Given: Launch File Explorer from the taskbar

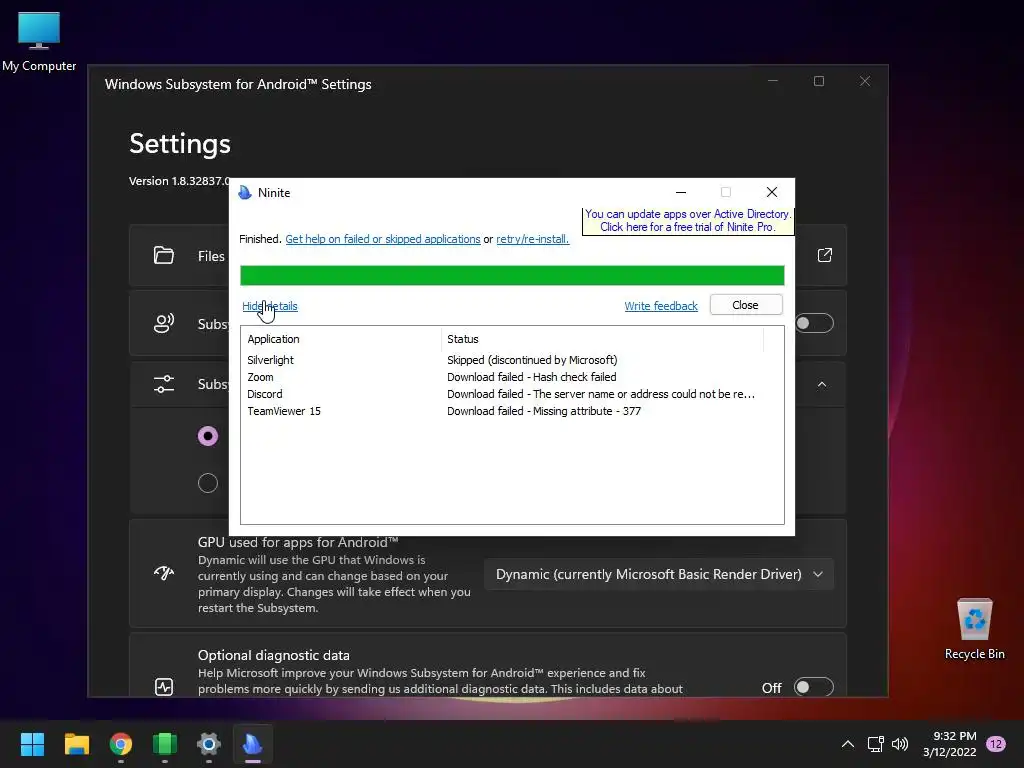Looking at the screenshot, I should point(76,744).
